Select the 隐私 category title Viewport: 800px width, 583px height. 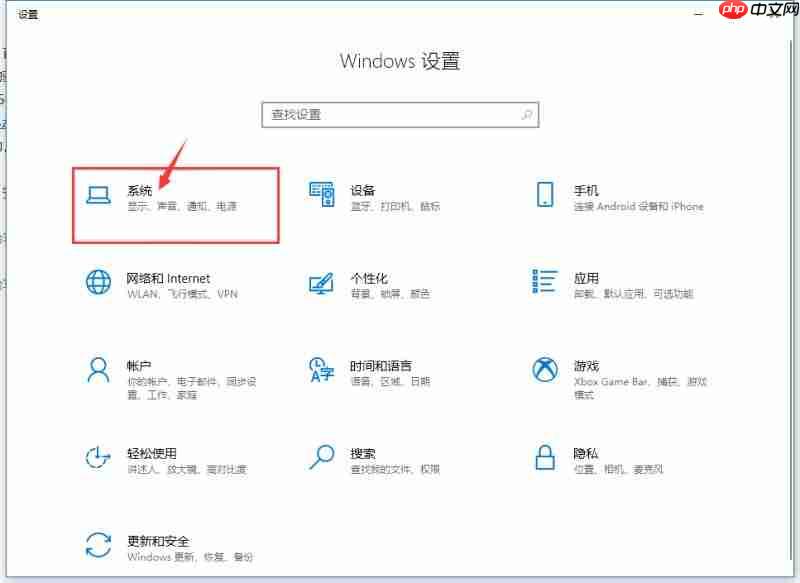pyautogui.click(x=586, y=453)
